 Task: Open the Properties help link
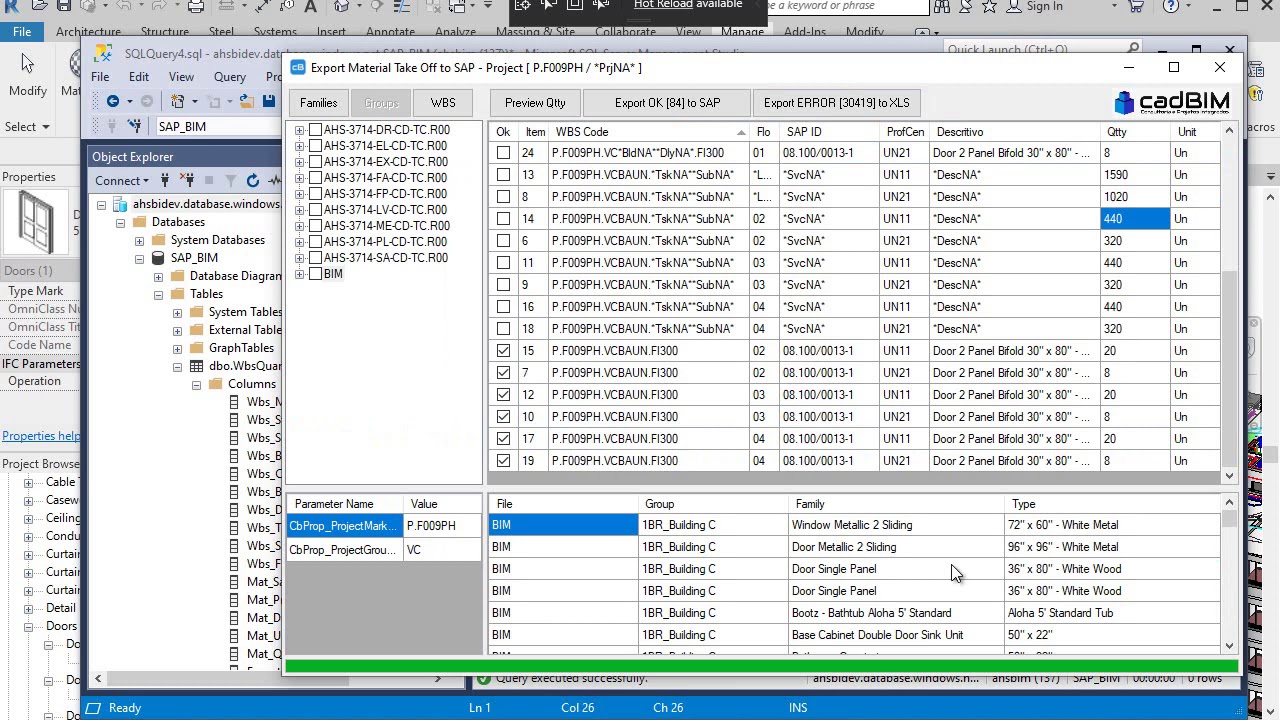(x=41, y=436)
